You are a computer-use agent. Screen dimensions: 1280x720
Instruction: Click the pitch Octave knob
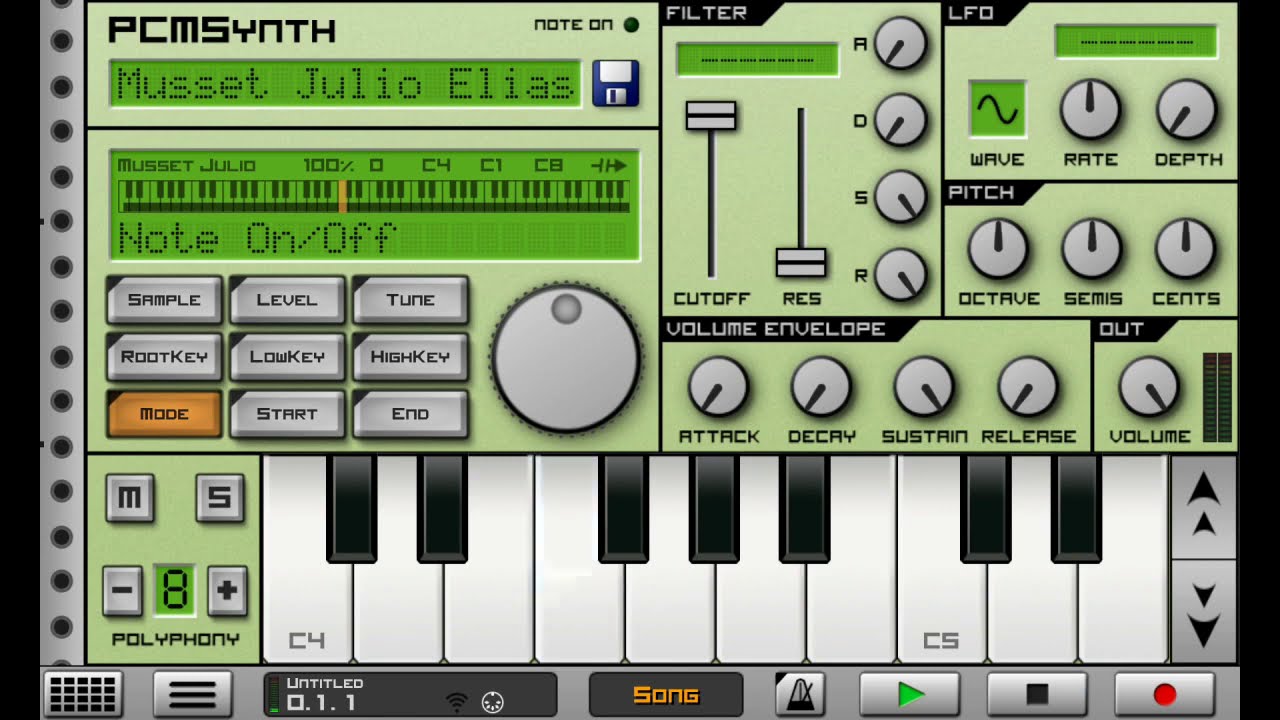tap(998, 248)
